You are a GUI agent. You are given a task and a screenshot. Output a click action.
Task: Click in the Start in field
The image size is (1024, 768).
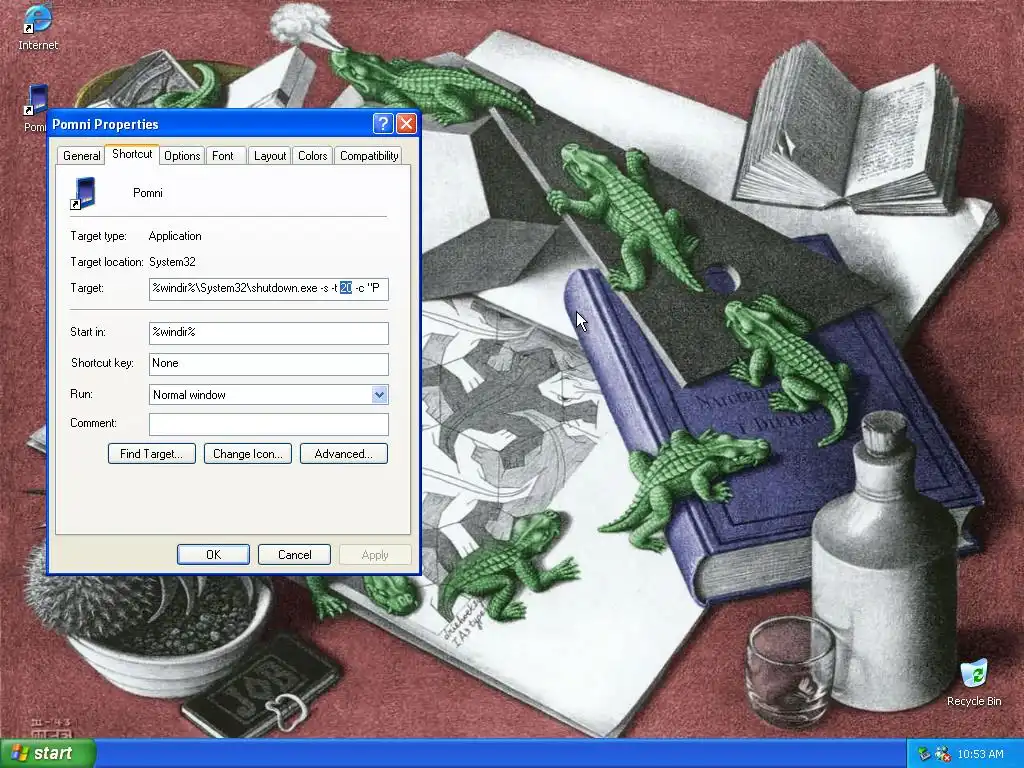(268, 333)
